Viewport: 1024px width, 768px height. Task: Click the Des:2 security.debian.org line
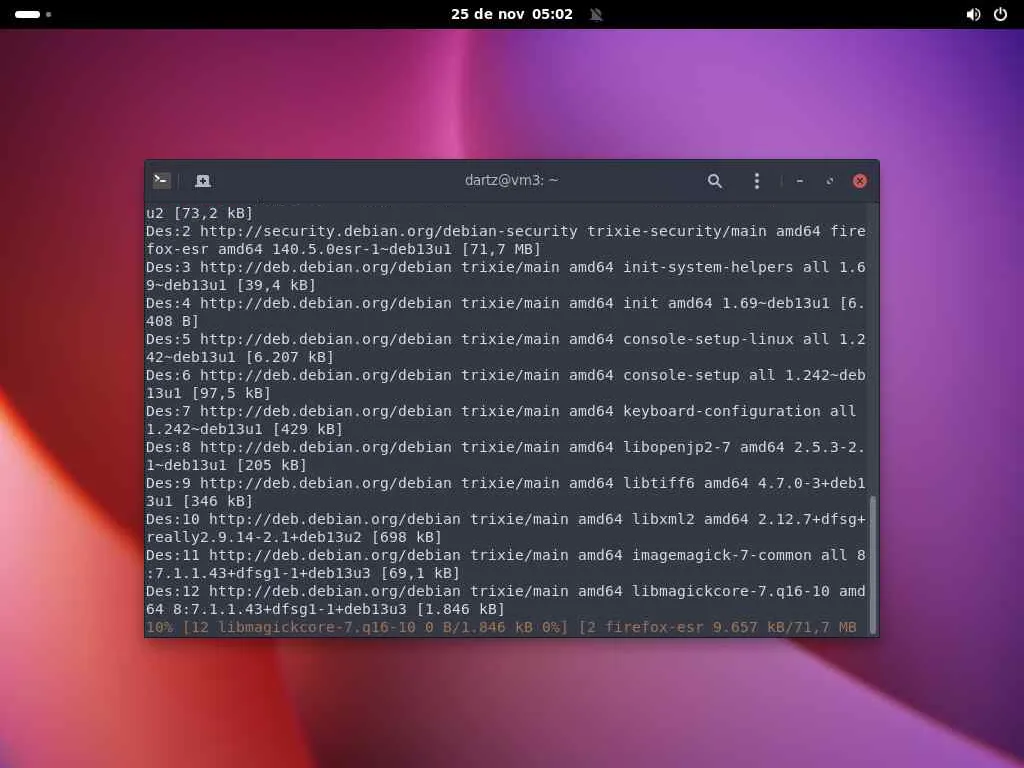(x=505, y=231)
